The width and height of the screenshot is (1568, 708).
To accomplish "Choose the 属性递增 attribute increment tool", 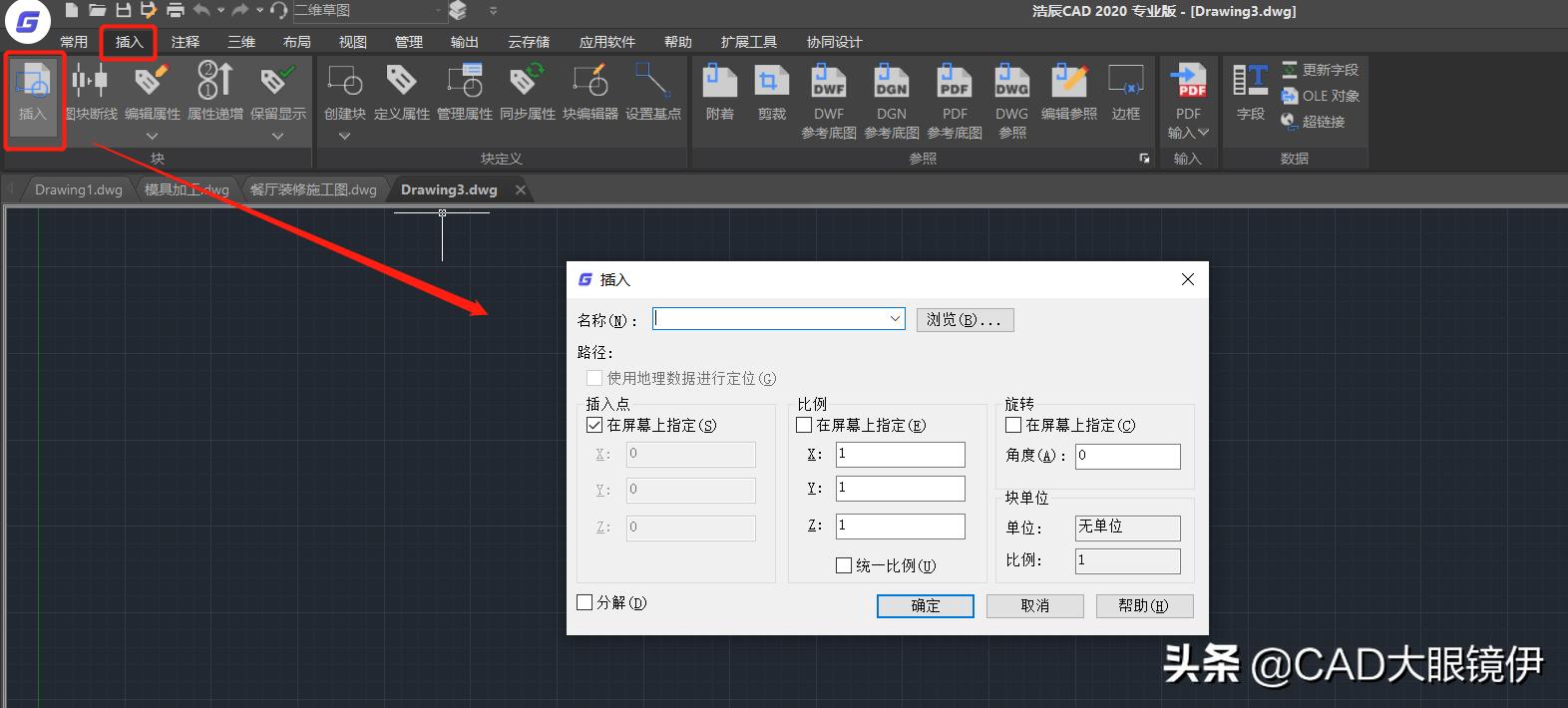I will (x=215, y=92).
